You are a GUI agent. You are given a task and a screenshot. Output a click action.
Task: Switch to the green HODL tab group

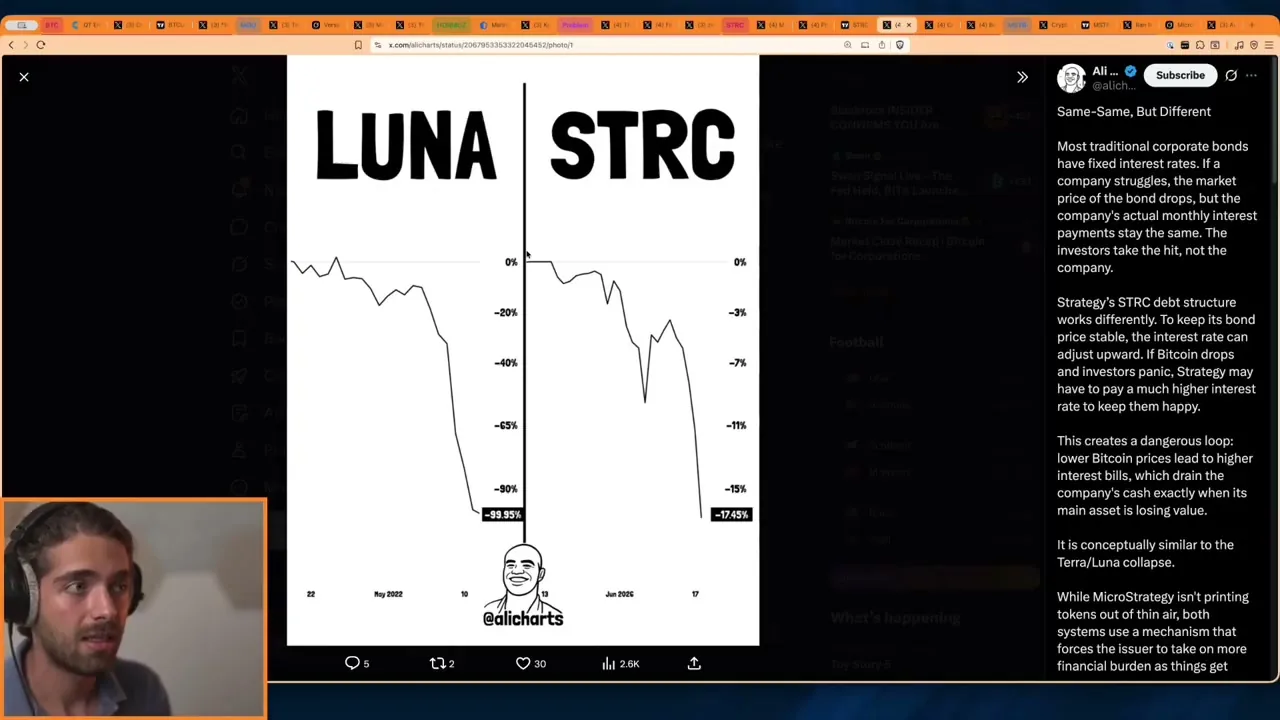pyautogui.click(x=451, y=25)
